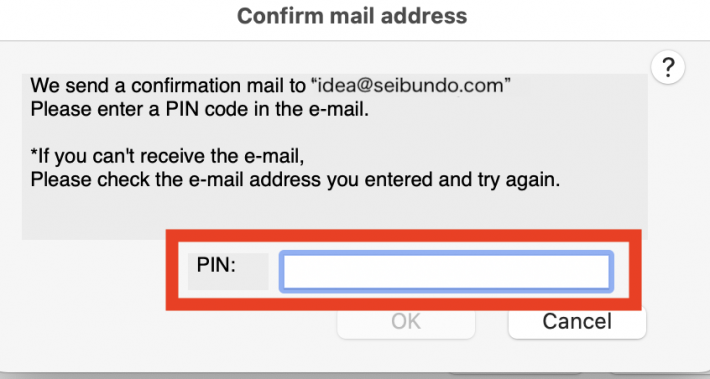710x379 pixels.
Task: Click the Confirm mail address title
Action: (x=352, y=16)
